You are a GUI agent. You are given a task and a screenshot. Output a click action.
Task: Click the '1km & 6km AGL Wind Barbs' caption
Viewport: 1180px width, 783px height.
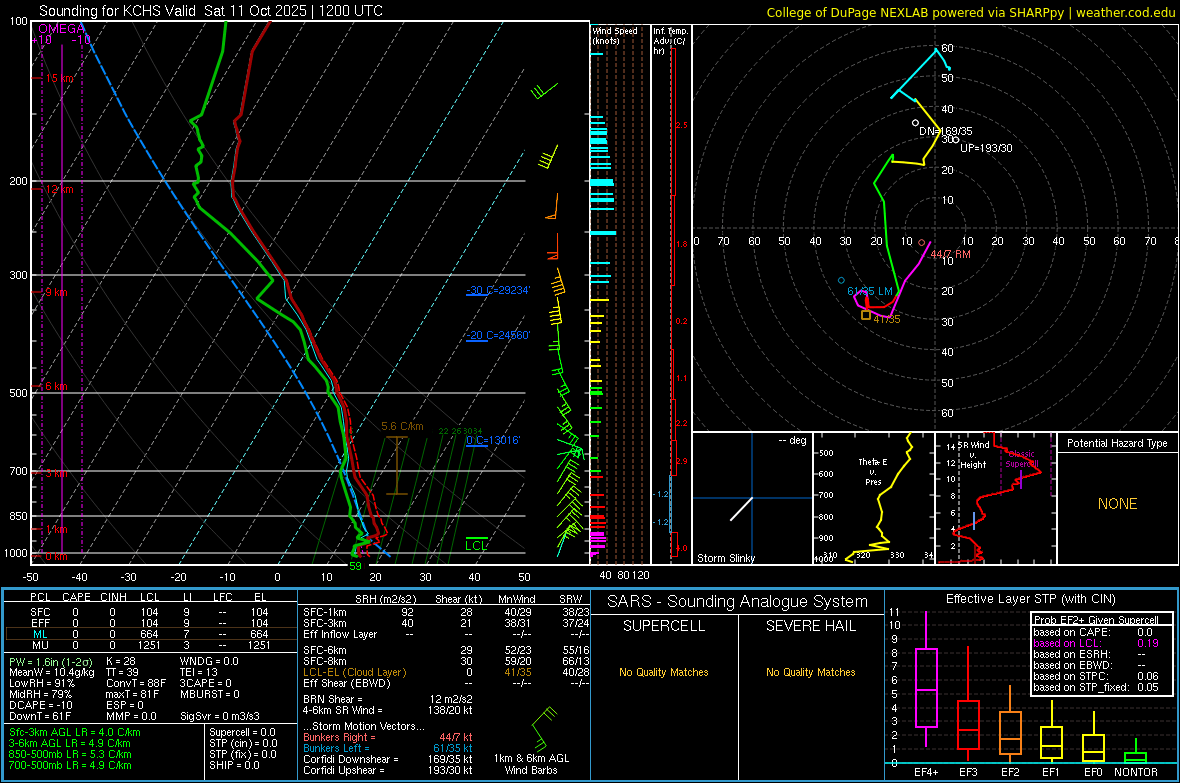click(531, 764)
